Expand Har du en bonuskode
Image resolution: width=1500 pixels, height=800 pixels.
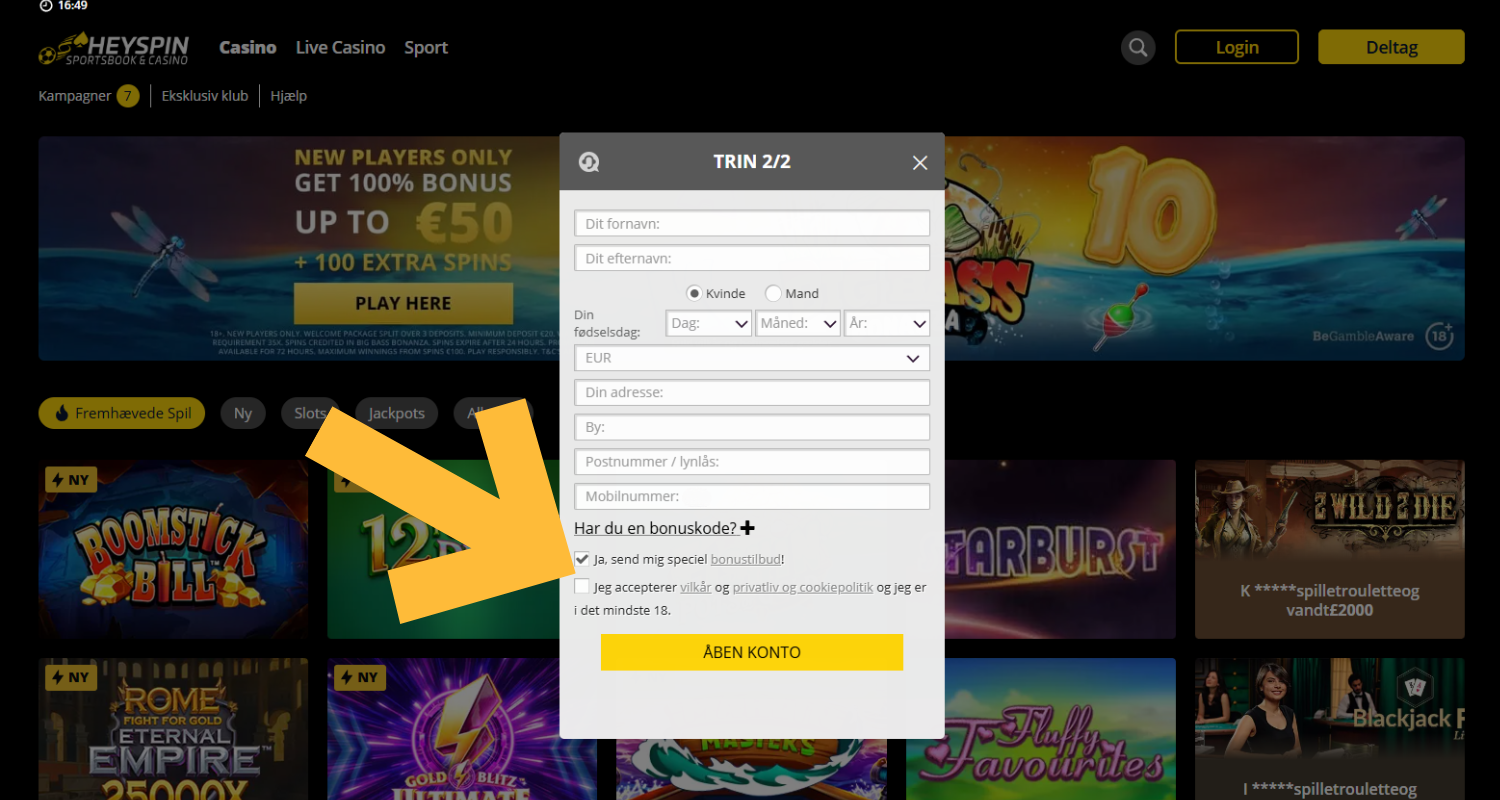[655, 528]
